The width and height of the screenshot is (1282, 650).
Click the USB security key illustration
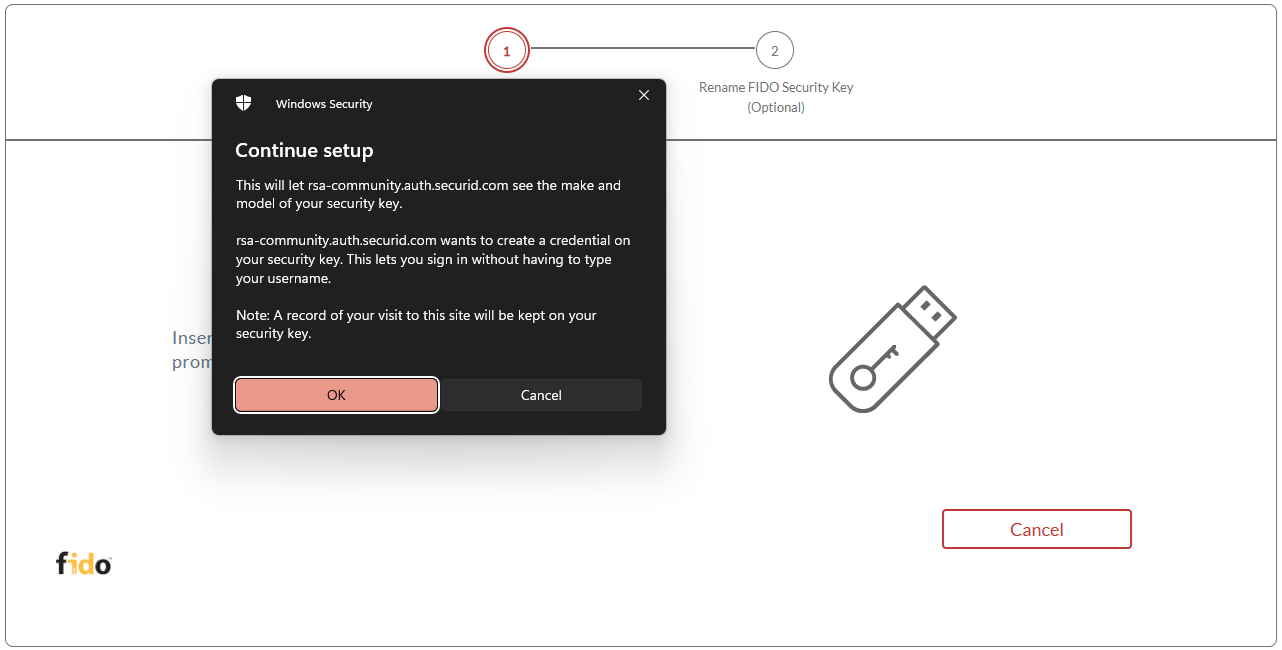point(891,349)
